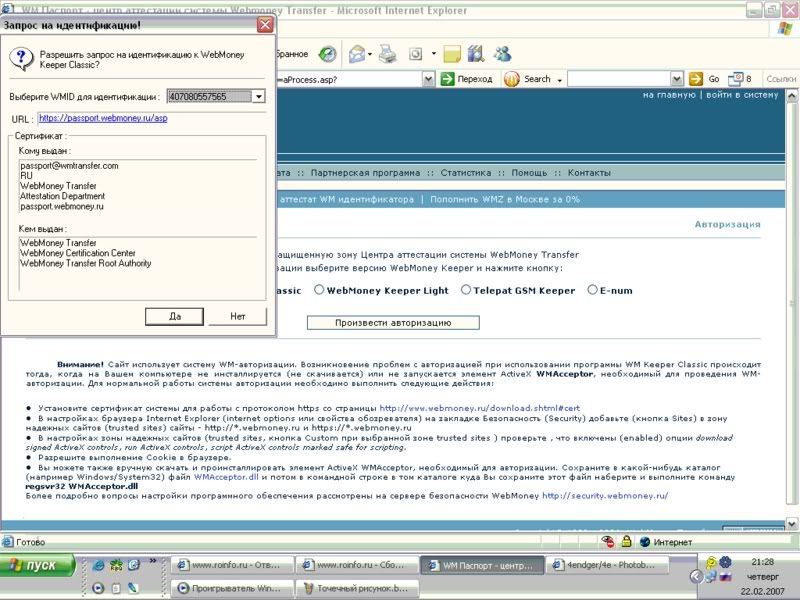Open the Windows Media Player Quick Launch icon

98,588
